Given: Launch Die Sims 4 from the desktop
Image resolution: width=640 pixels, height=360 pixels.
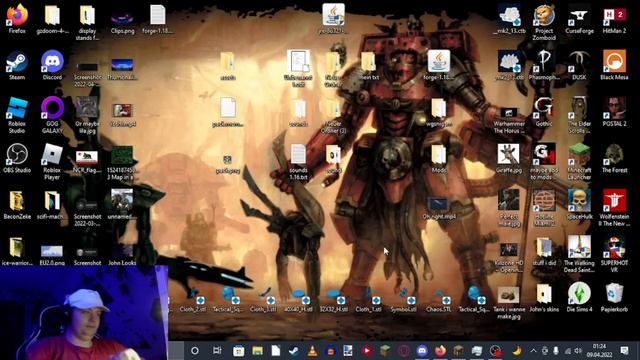Looking at the screenshot, I should [579, 297].
